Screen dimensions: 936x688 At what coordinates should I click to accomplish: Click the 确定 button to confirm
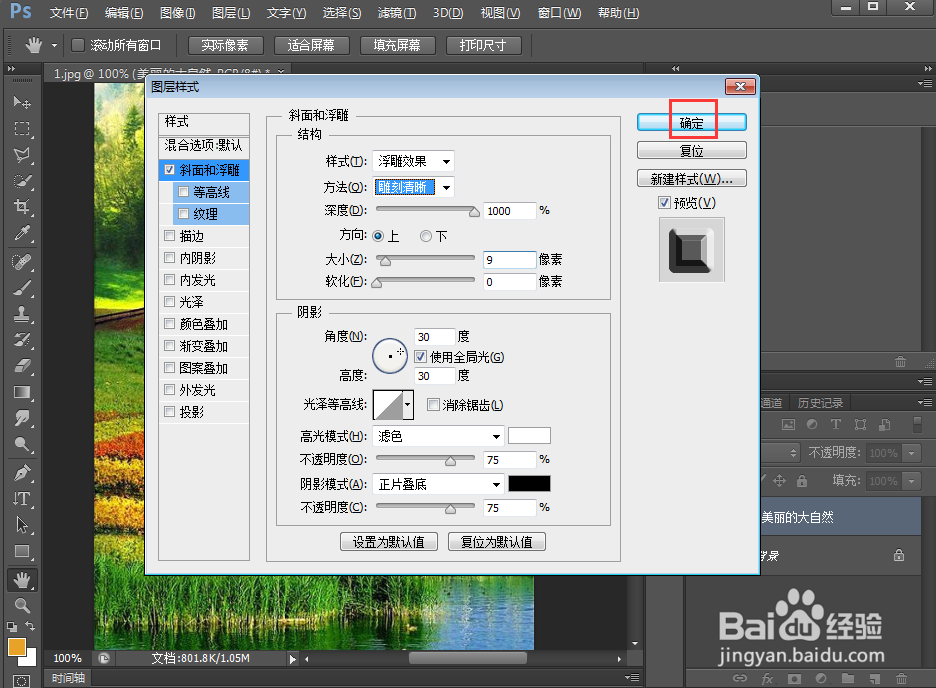(x=691, y=121)
